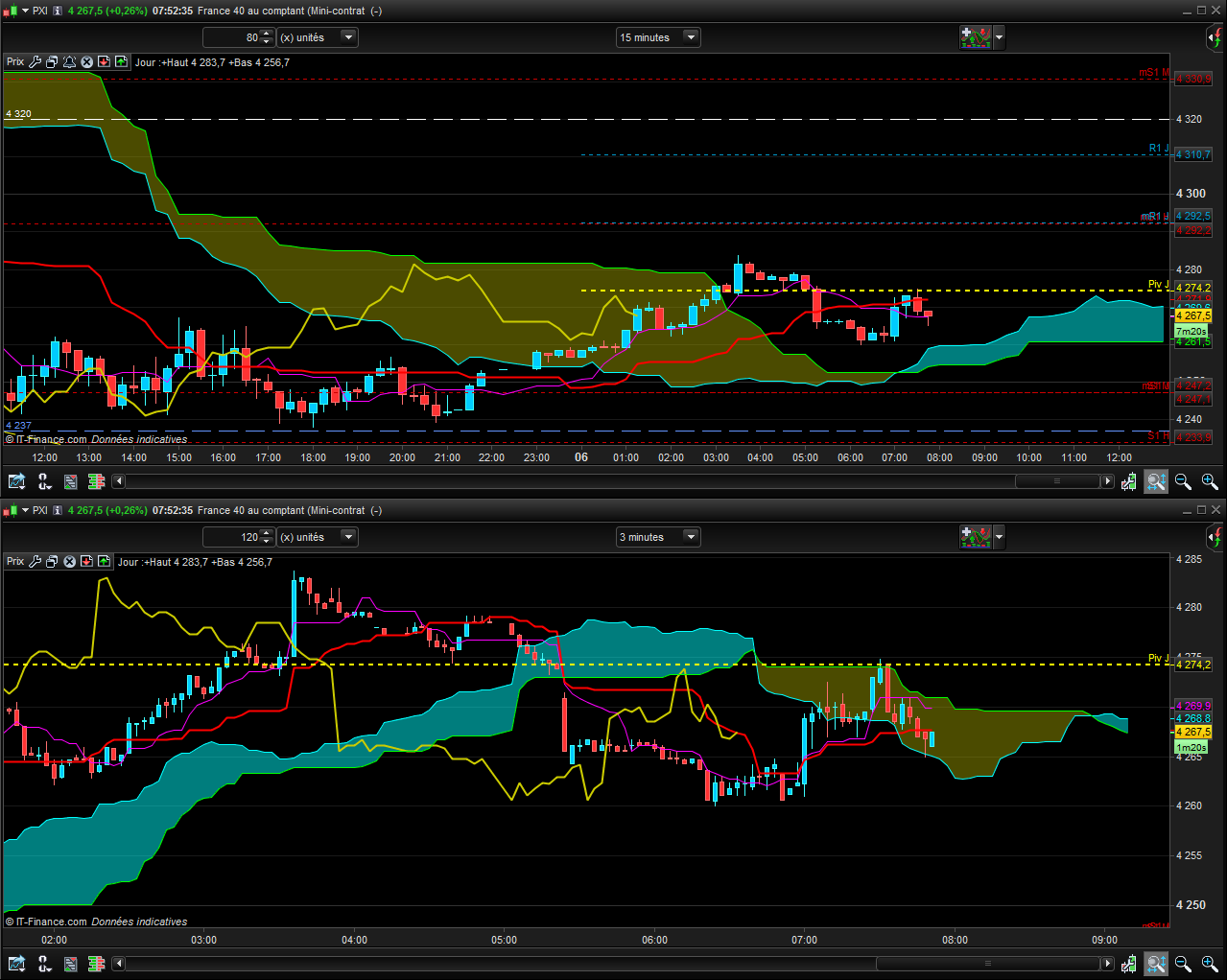
Task: Open order book bars icon below 3-minute chart
Action: [96, 964]
